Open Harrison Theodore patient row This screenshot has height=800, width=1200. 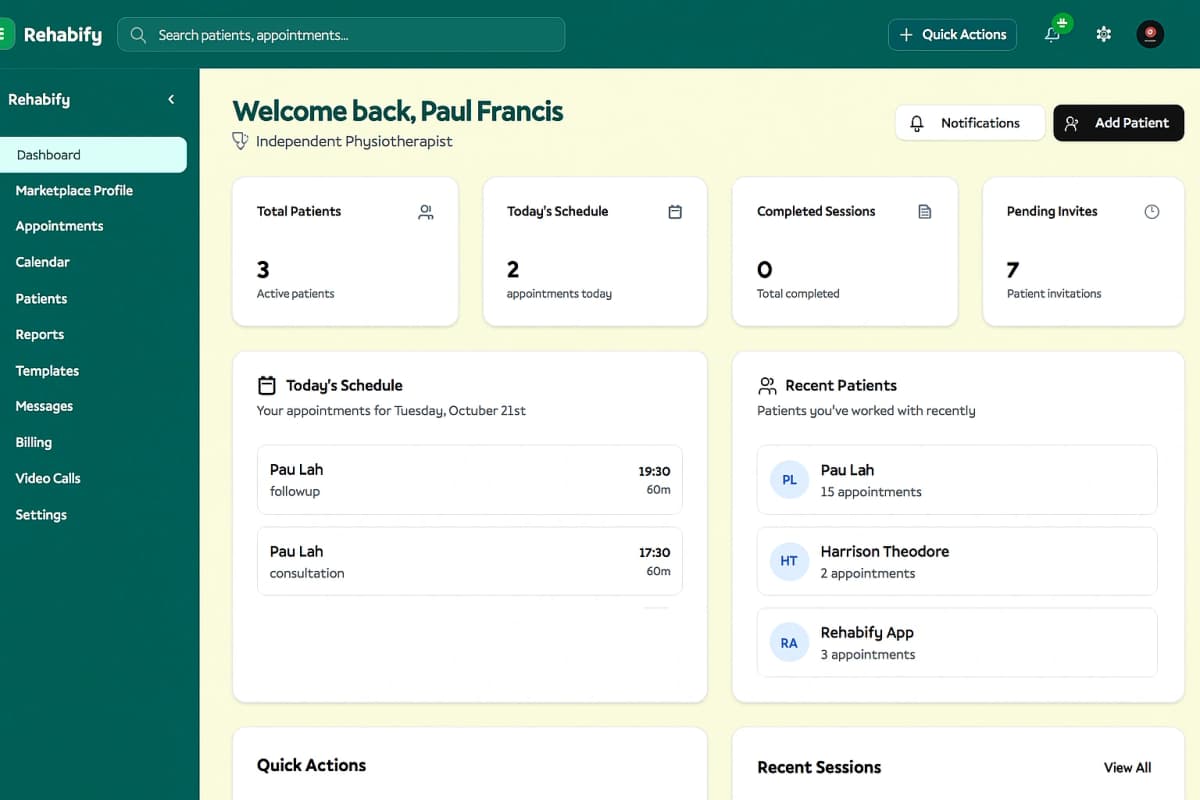[x=957, y=561]
